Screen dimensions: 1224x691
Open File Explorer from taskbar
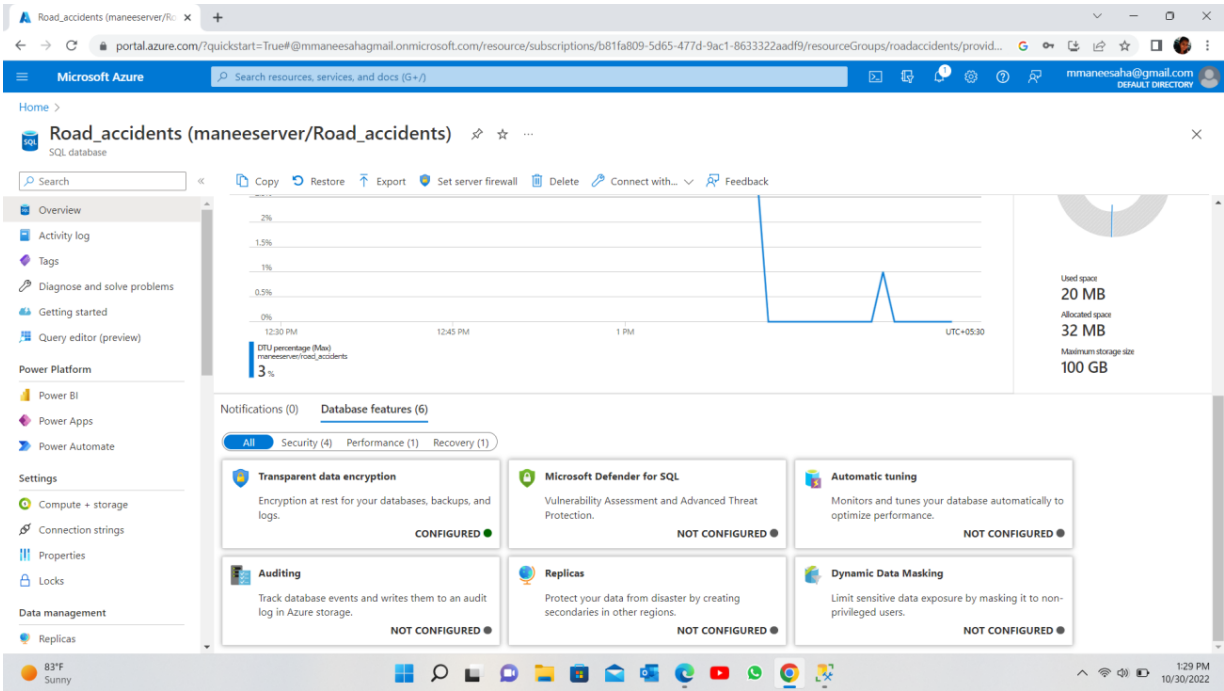(544, 673)
